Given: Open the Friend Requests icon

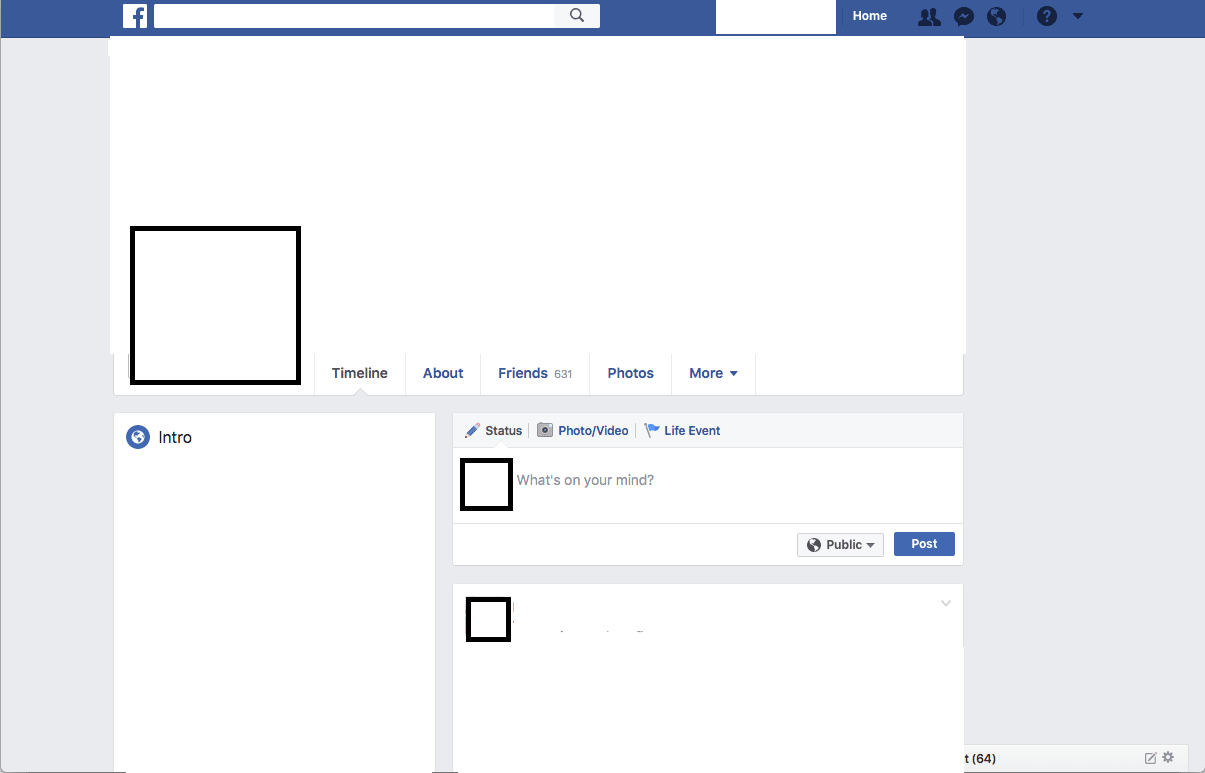Looking at the screenshot, I should [929, 17].
